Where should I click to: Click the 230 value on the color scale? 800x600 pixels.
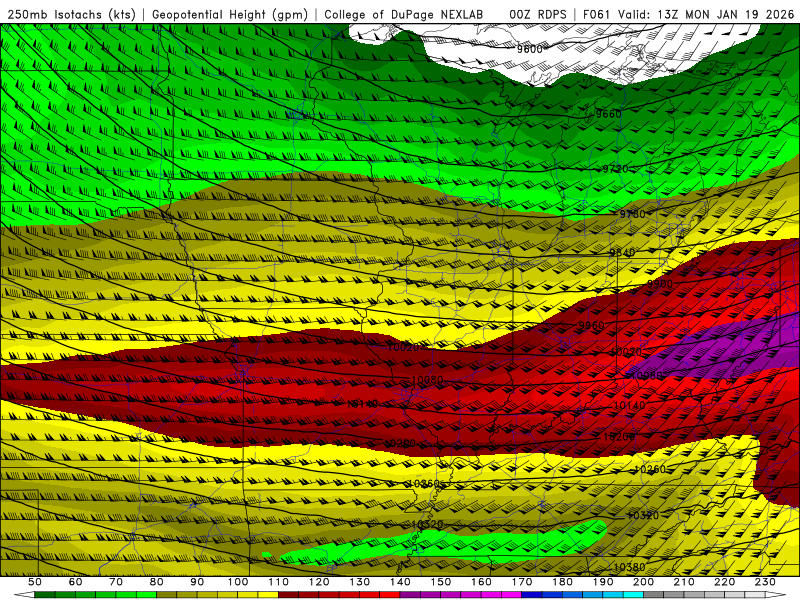click(765, 582)
